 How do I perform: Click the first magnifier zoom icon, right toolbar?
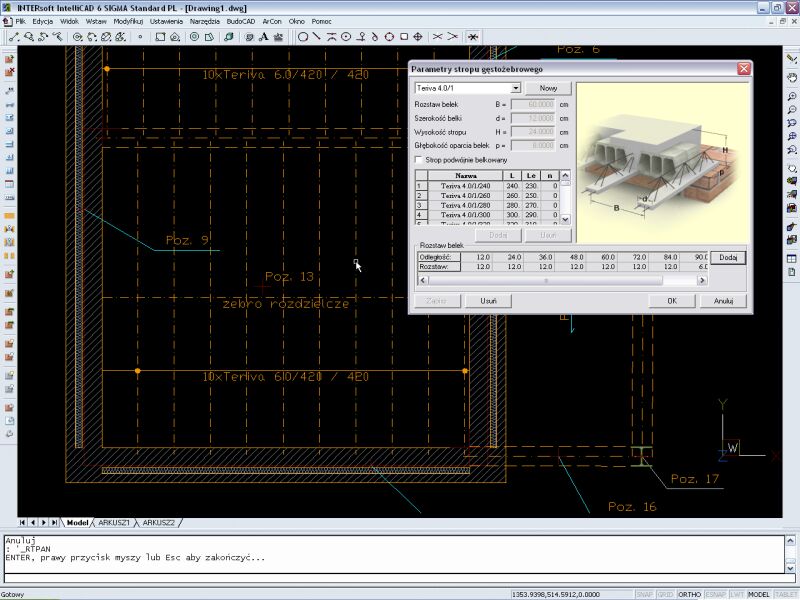coord(791,96)
